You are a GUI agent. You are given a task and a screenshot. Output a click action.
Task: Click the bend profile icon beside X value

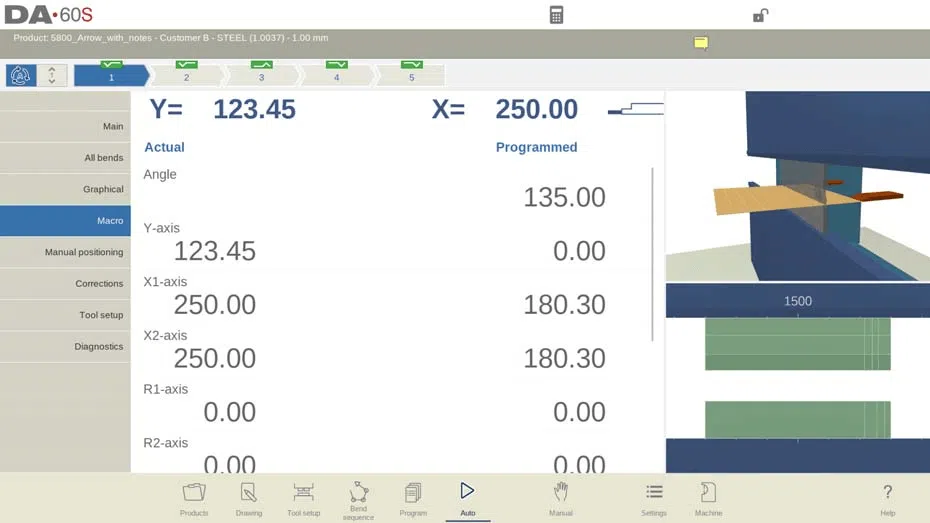point(635,109)
